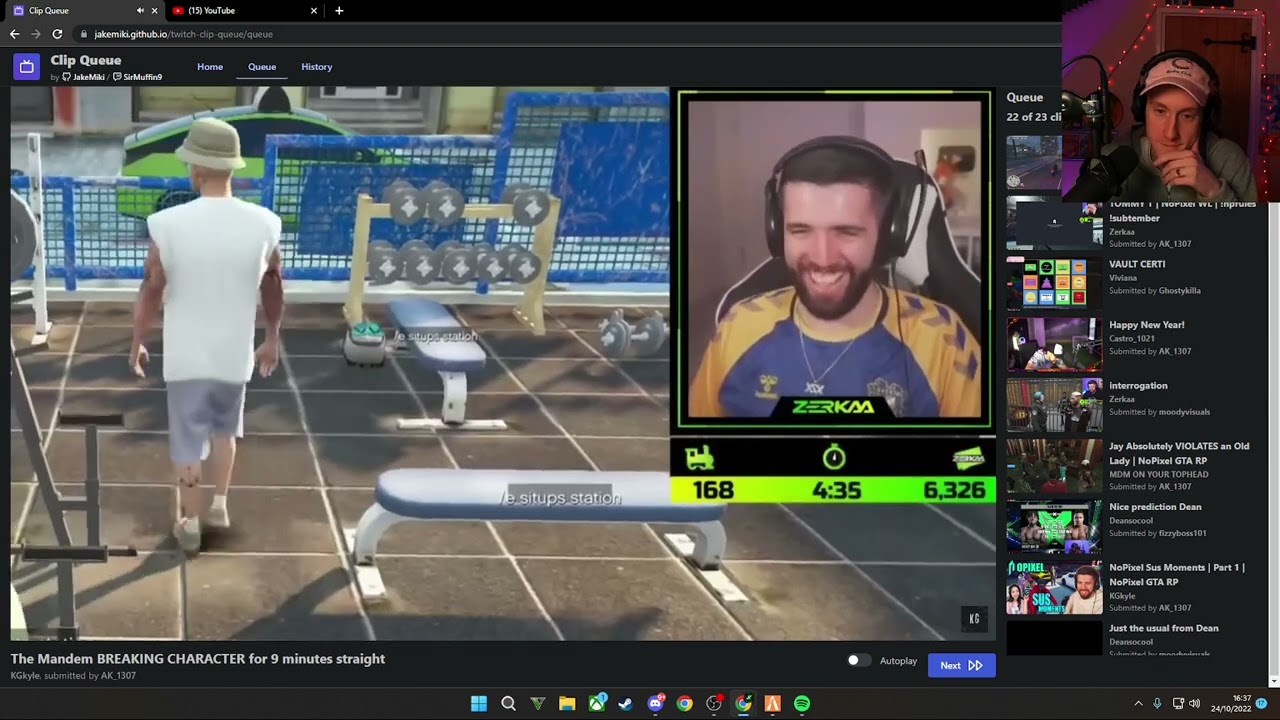Screen dimensions: 1280x720
Task: Open JakeMiki GitHub profile link
Action: point(84,77)
